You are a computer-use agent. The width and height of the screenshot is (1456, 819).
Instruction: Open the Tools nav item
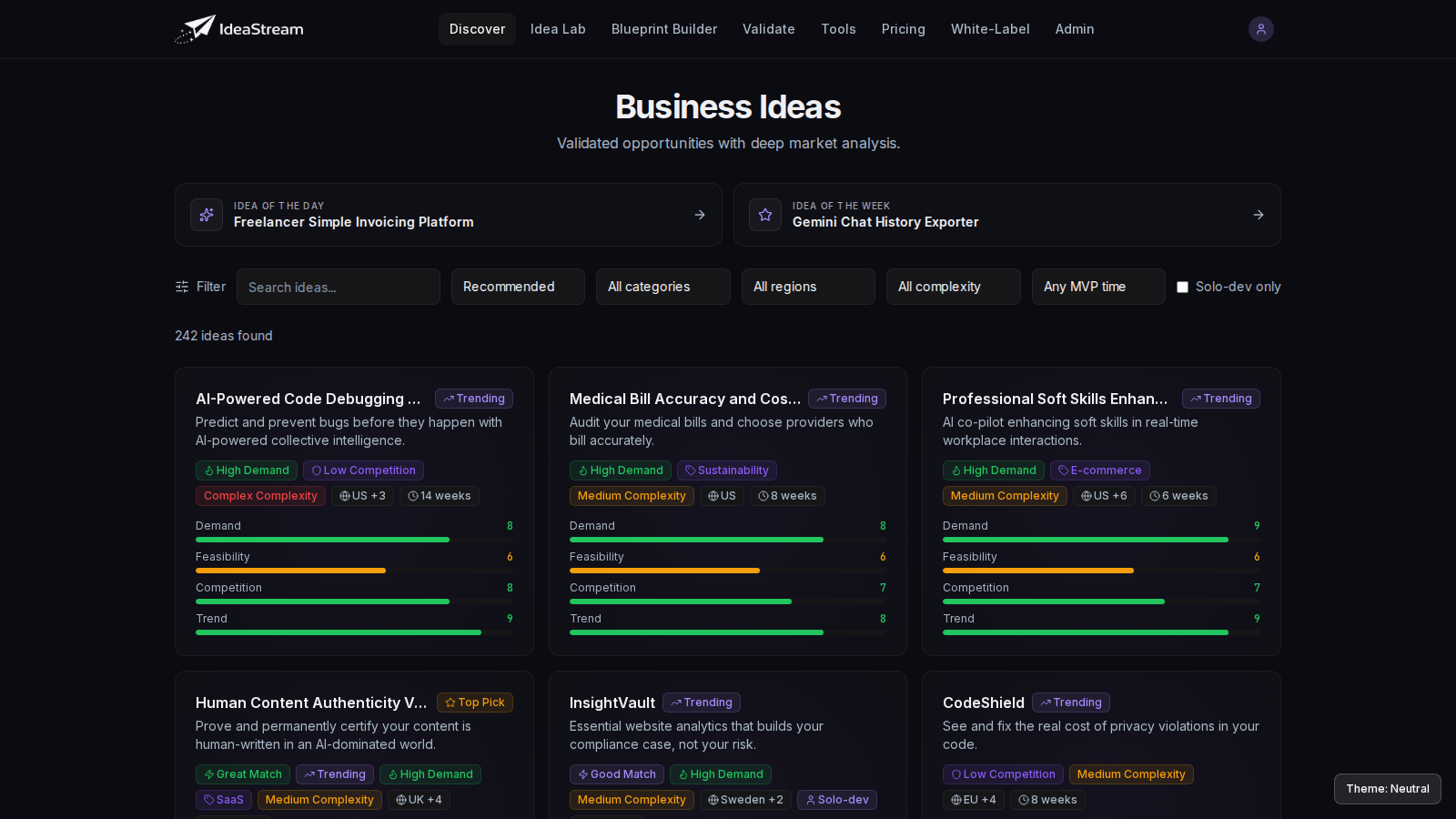[838, 29]
